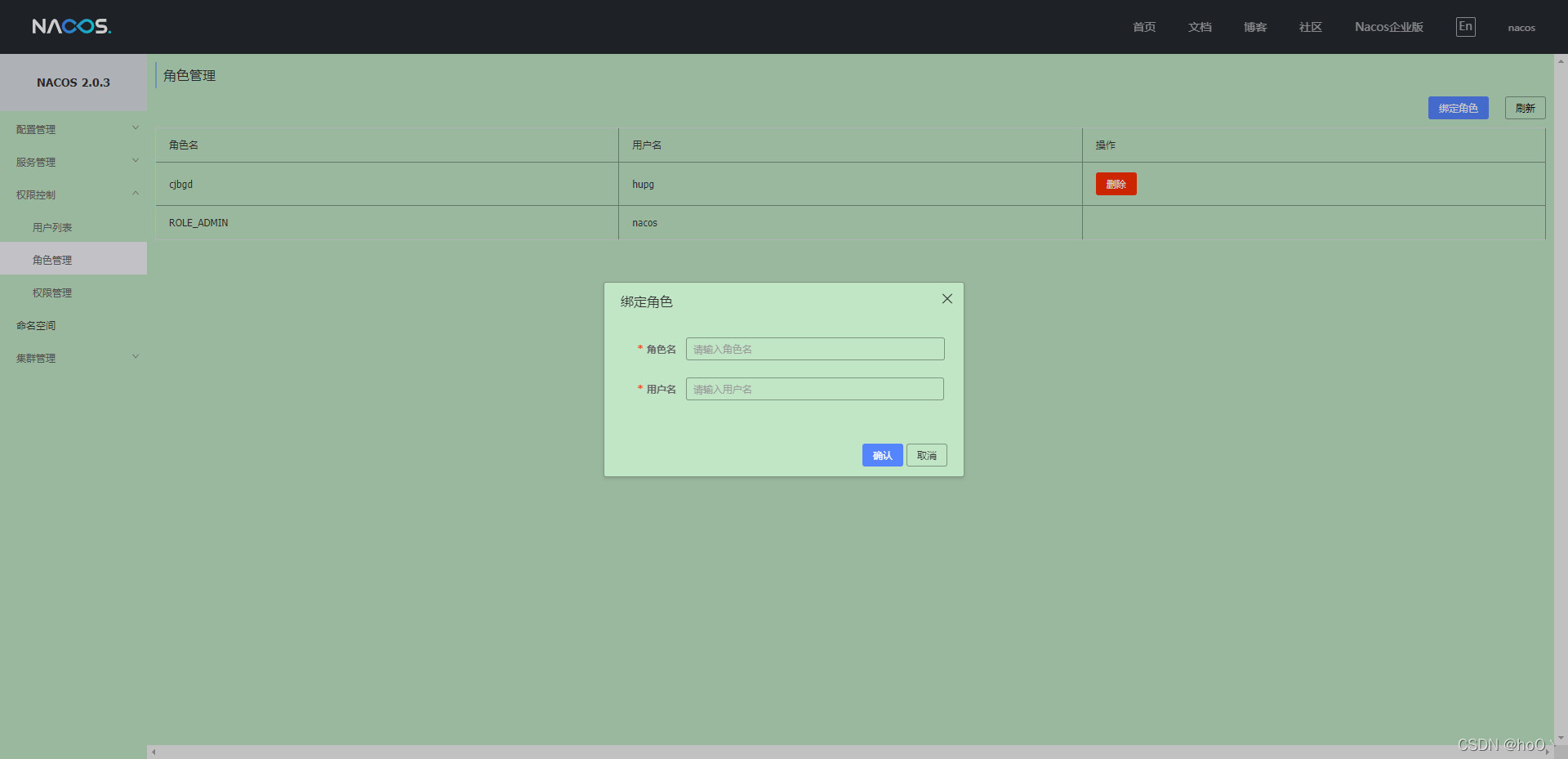Click the 角色名 column header
The height and width of the screenshot is (759, 1568).
[387, 145]
